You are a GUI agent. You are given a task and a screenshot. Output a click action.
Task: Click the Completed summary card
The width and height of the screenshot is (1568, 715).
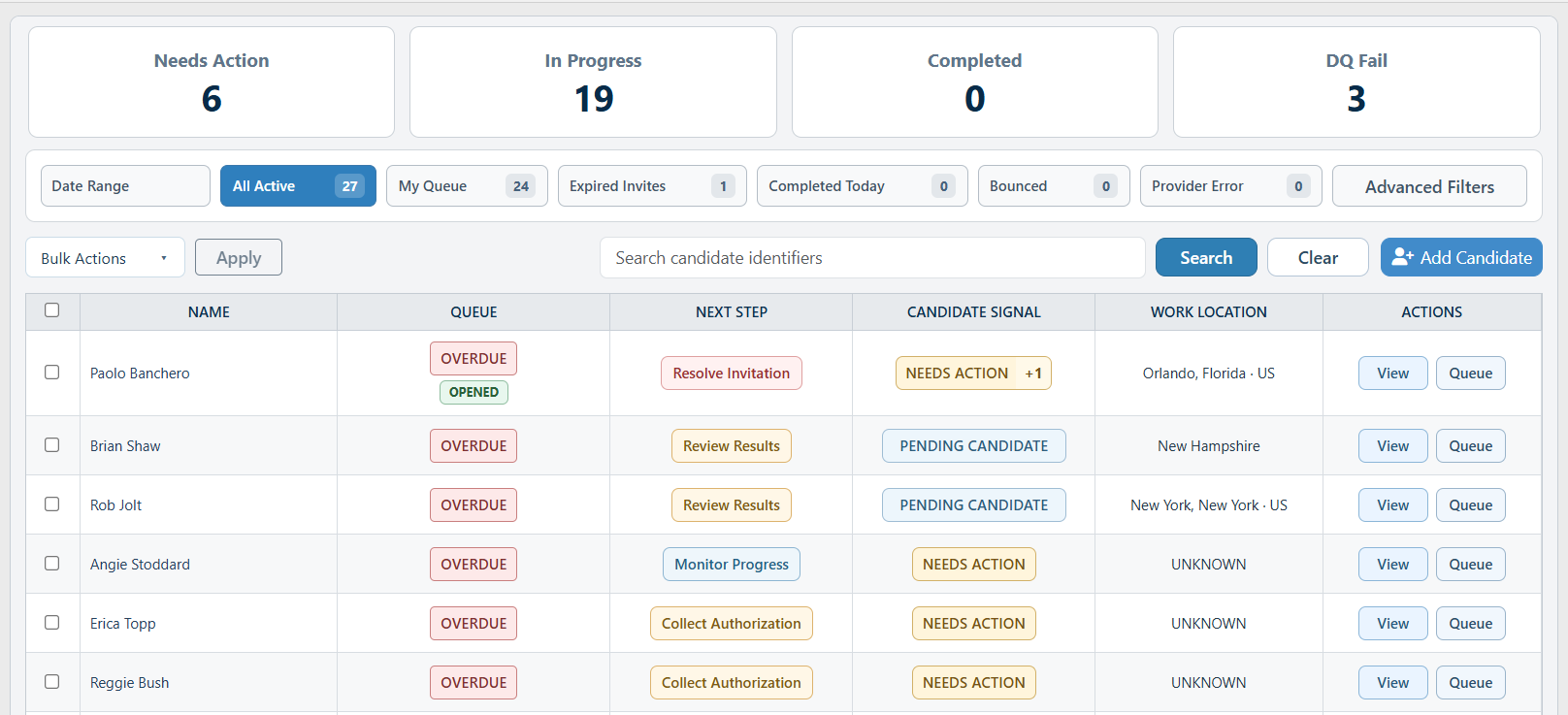pyautogui.click(x=975, y=81)
